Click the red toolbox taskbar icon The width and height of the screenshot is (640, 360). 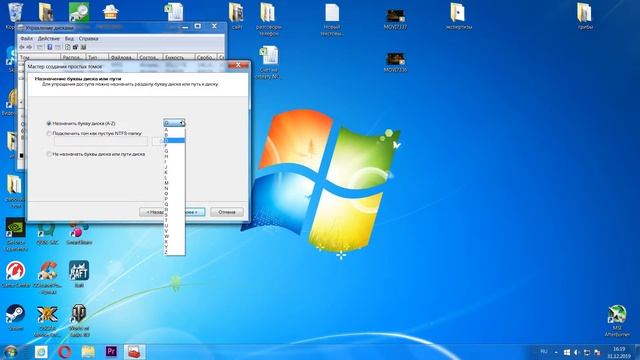coord(134,351)
